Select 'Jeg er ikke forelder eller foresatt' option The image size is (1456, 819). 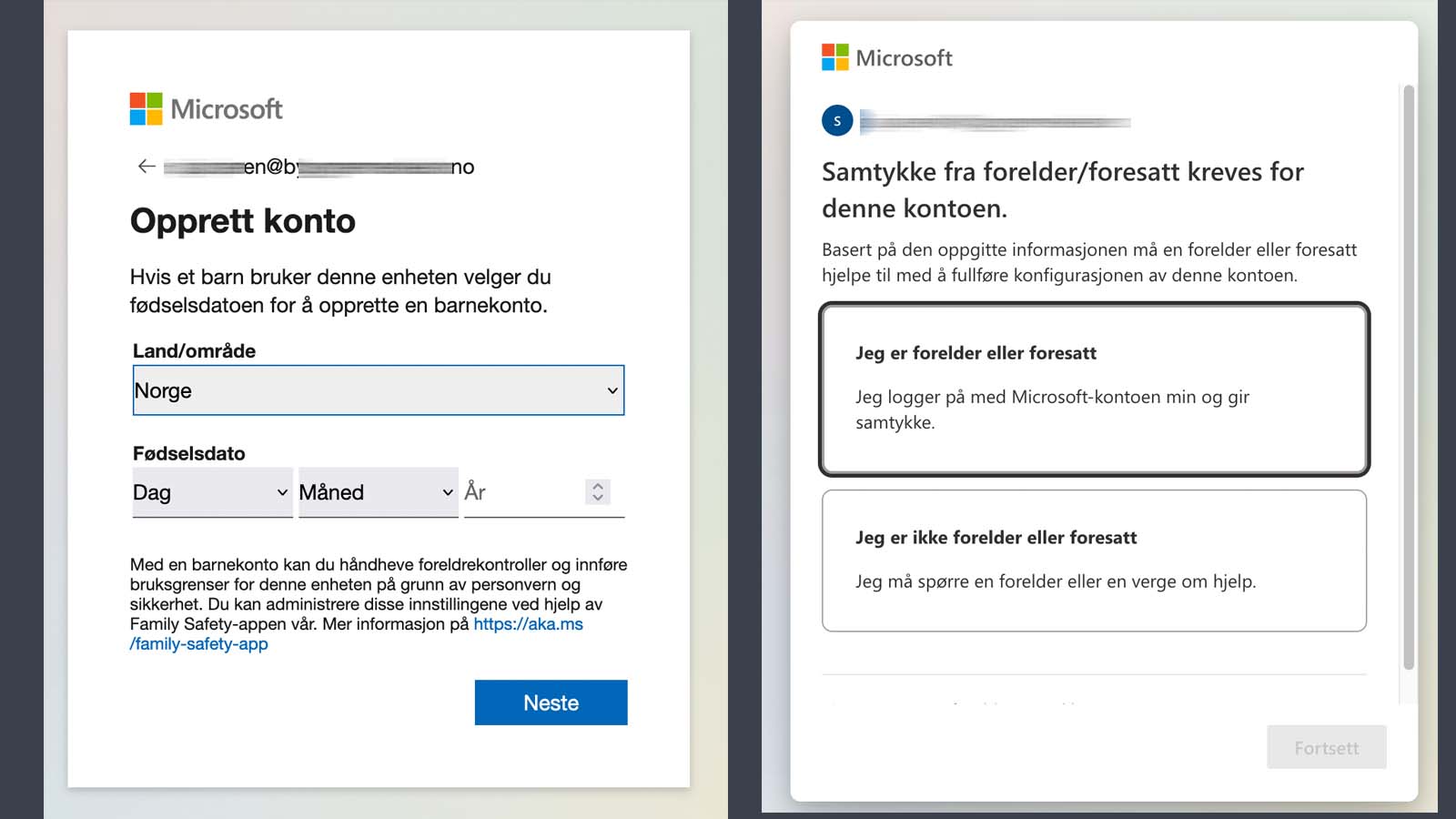1095,561
